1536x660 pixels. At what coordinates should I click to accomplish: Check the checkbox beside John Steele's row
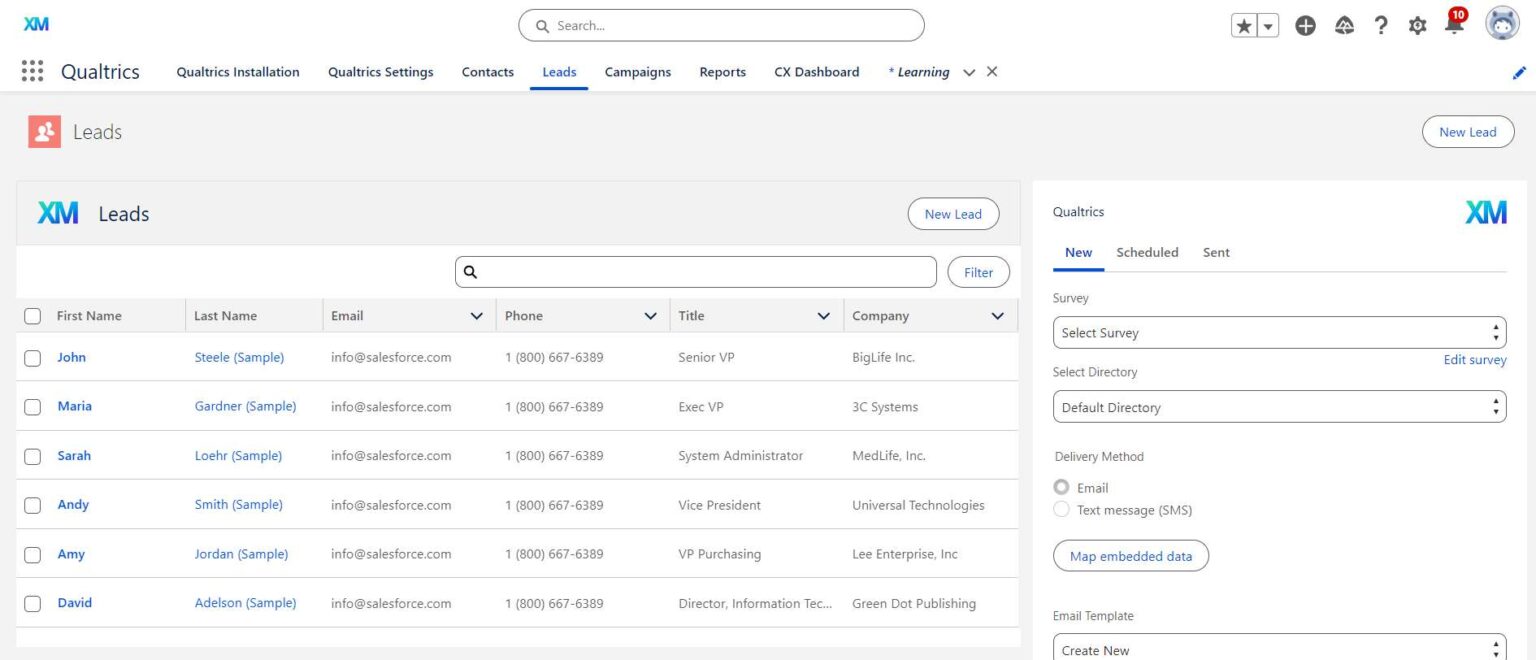[x=32, y=357]
